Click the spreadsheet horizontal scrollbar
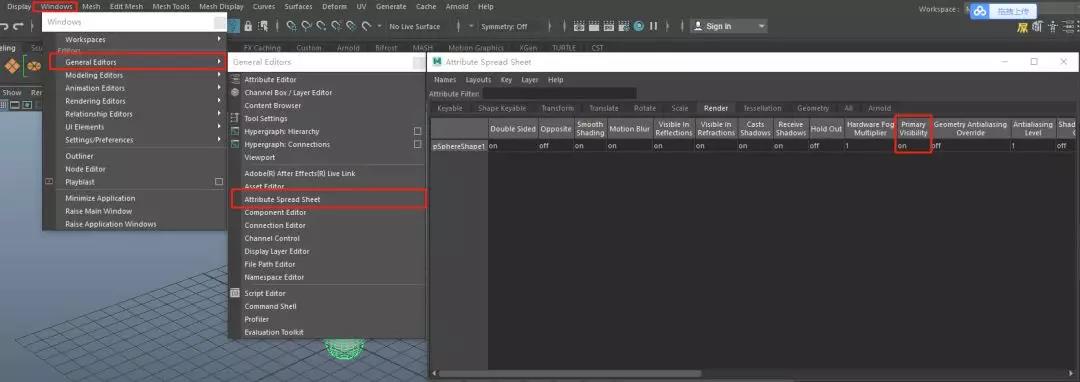This screenshot has width=1080, height=382. tap(570, 374)
